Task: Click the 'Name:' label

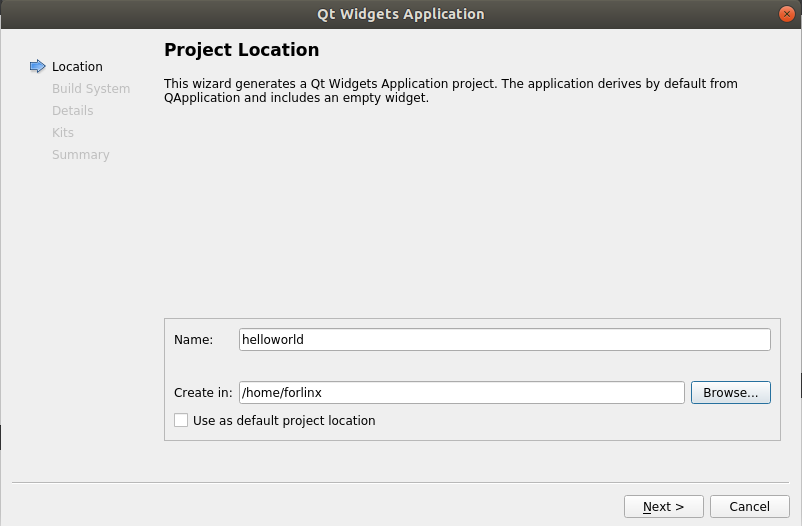Action: coord(193,340)
